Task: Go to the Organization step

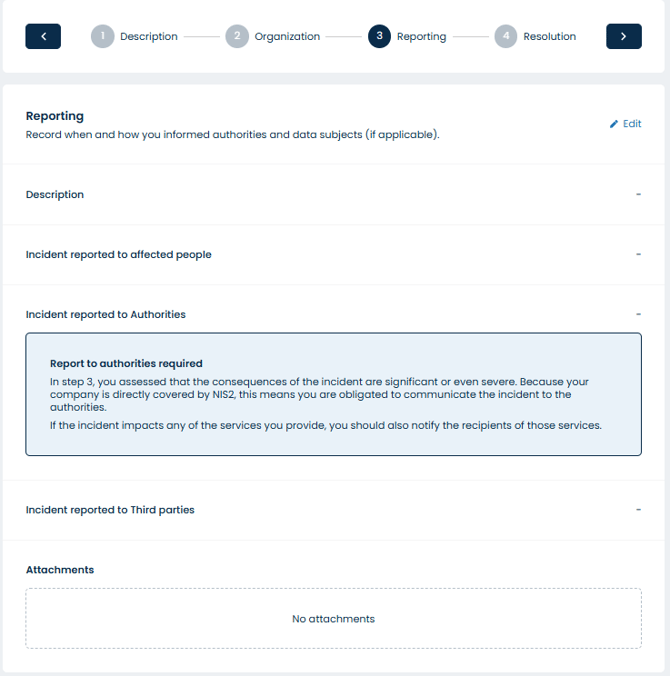Action: pyautogui.click(x=287, y=36)
